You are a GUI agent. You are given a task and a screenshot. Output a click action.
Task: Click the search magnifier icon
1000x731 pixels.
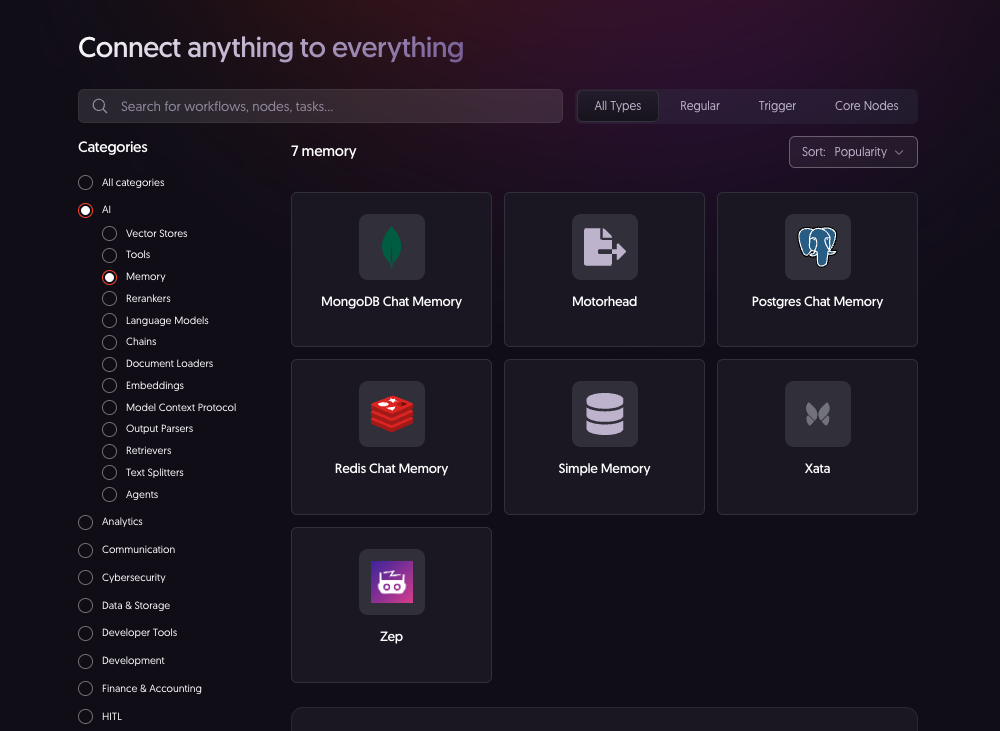click(100, 106)
